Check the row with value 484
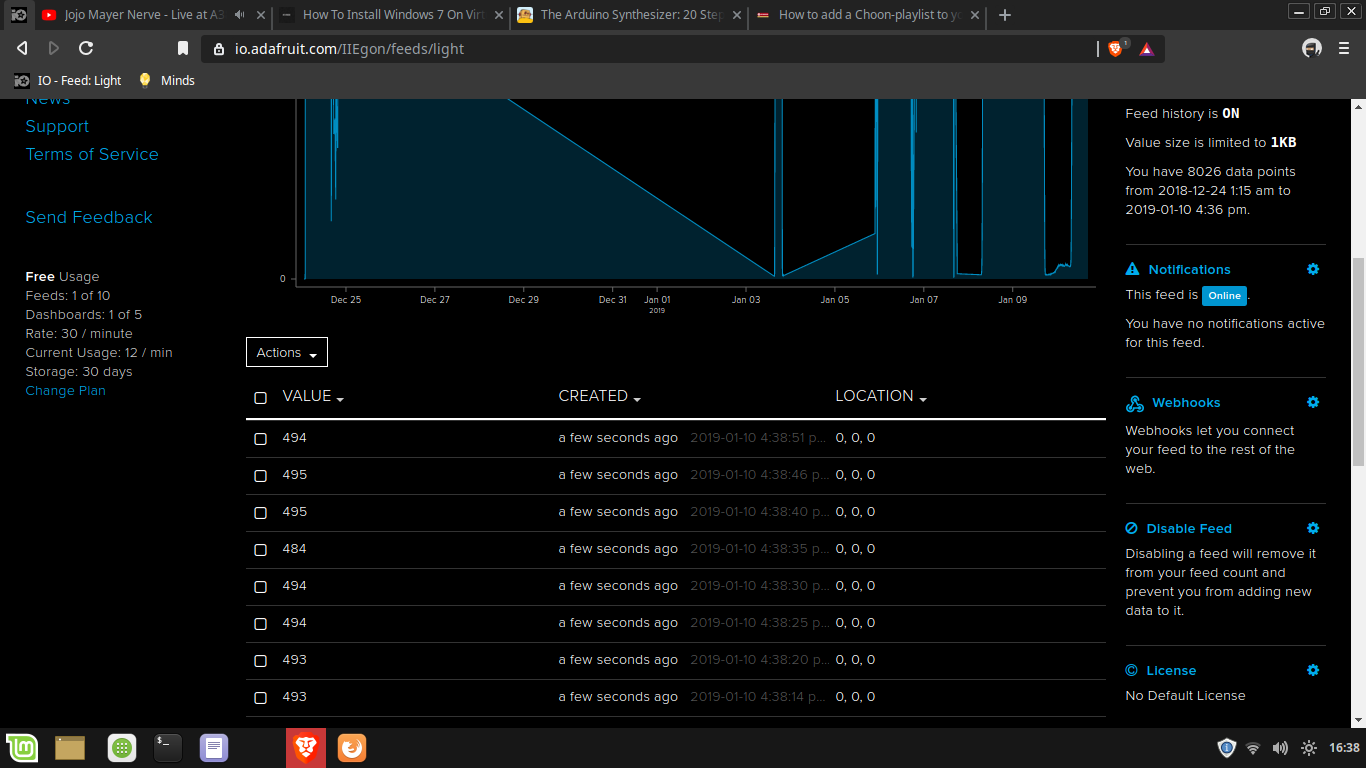This screenshot has height=768, width=1366. click(260, 549)
